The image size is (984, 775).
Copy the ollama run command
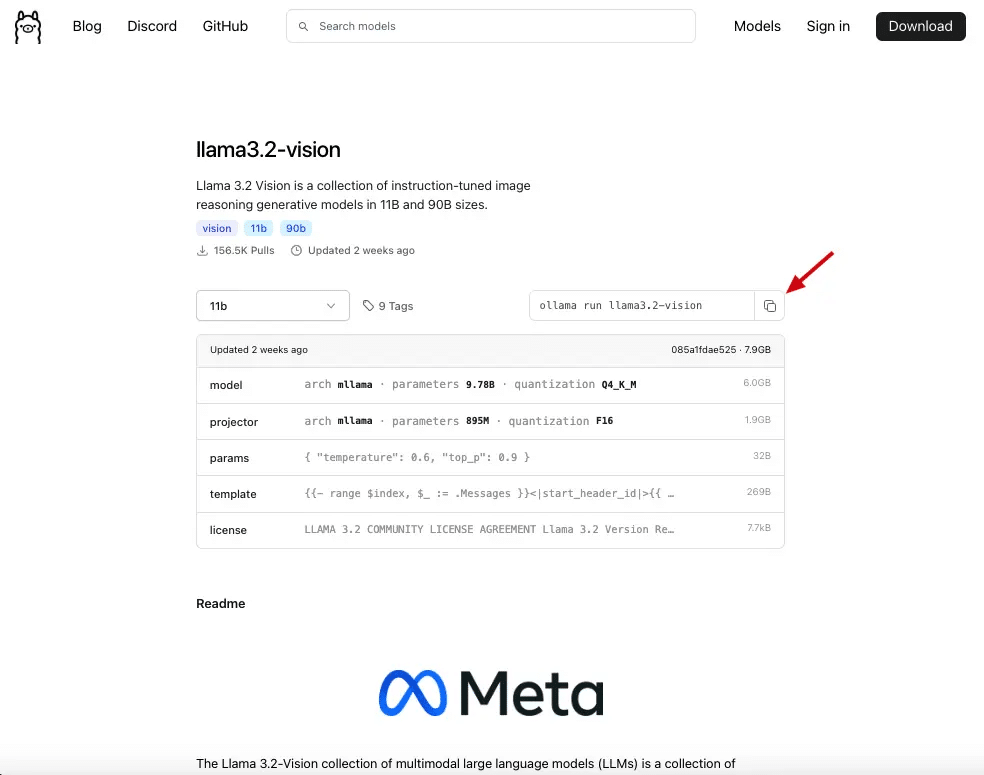pyautogui.click(x=769, y=306)
